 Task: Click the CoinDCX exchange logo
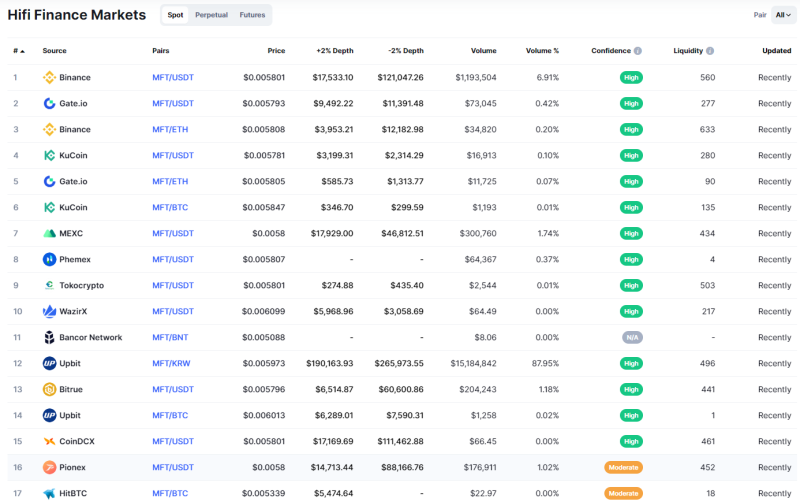(x=49, y=441)
